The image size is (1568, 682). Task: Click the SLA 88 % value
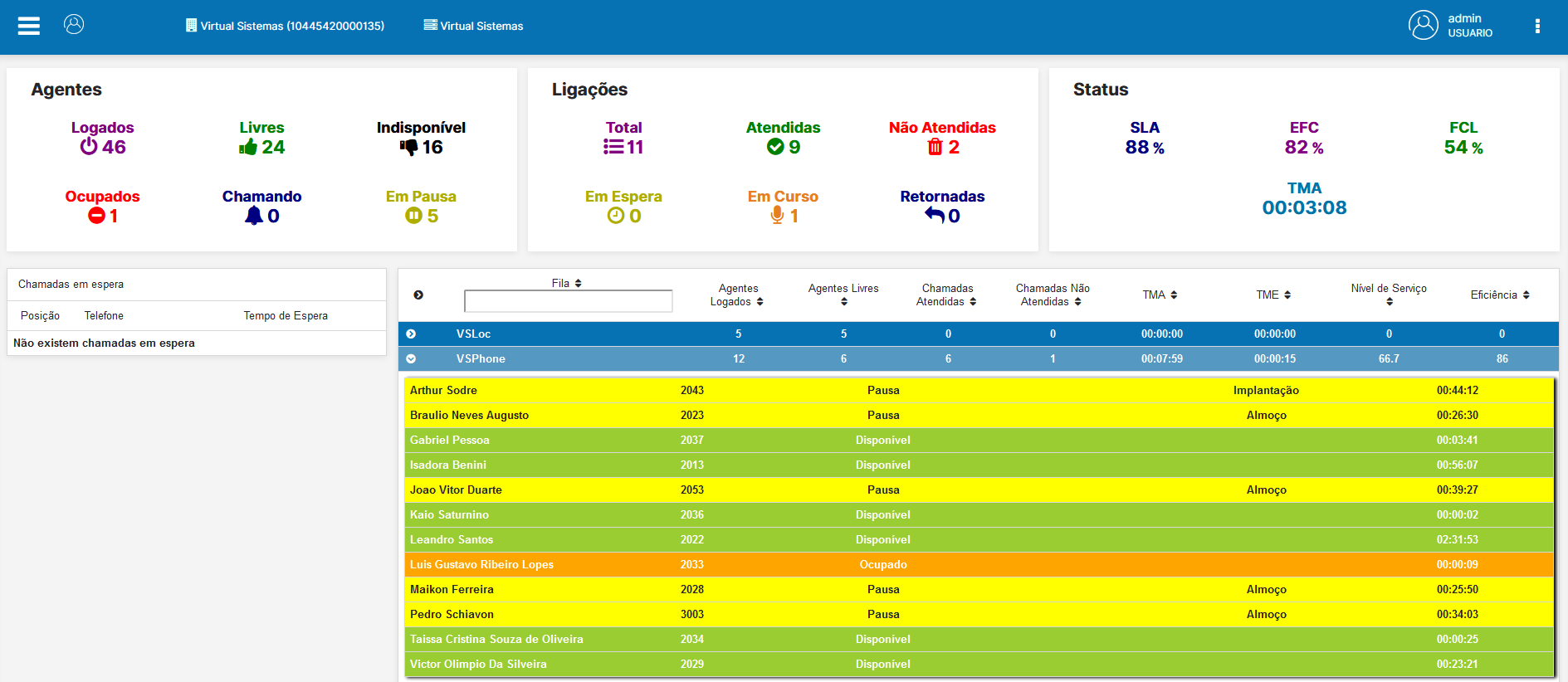click(1145, 147)
